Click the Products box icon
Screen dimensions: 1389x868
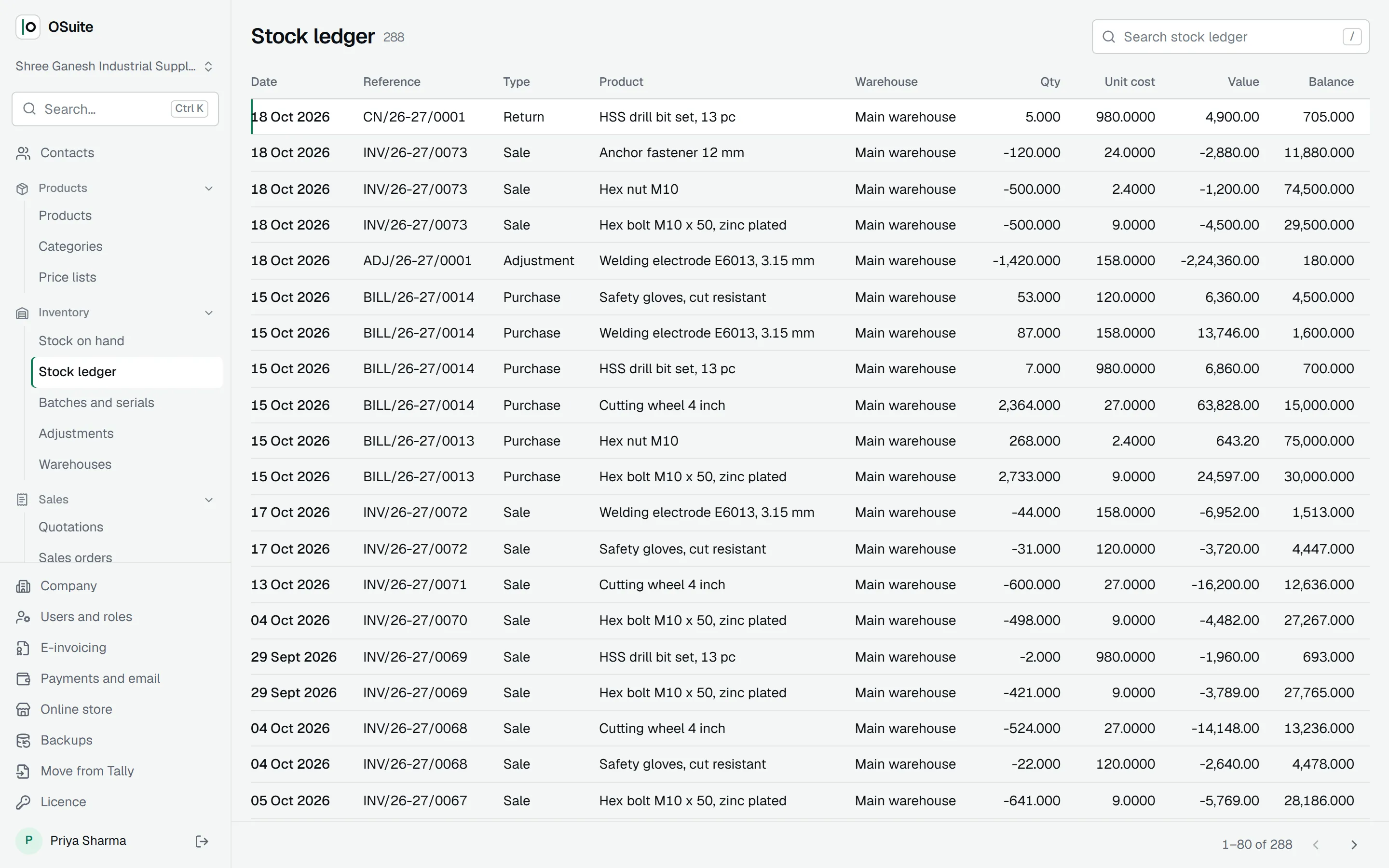22,188
